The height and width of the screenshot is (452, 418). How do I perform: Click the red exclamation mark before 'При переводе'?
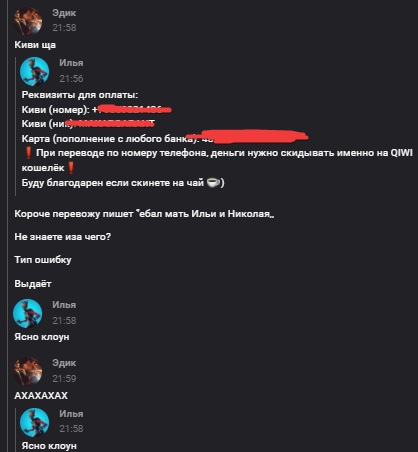coord(28,153)
